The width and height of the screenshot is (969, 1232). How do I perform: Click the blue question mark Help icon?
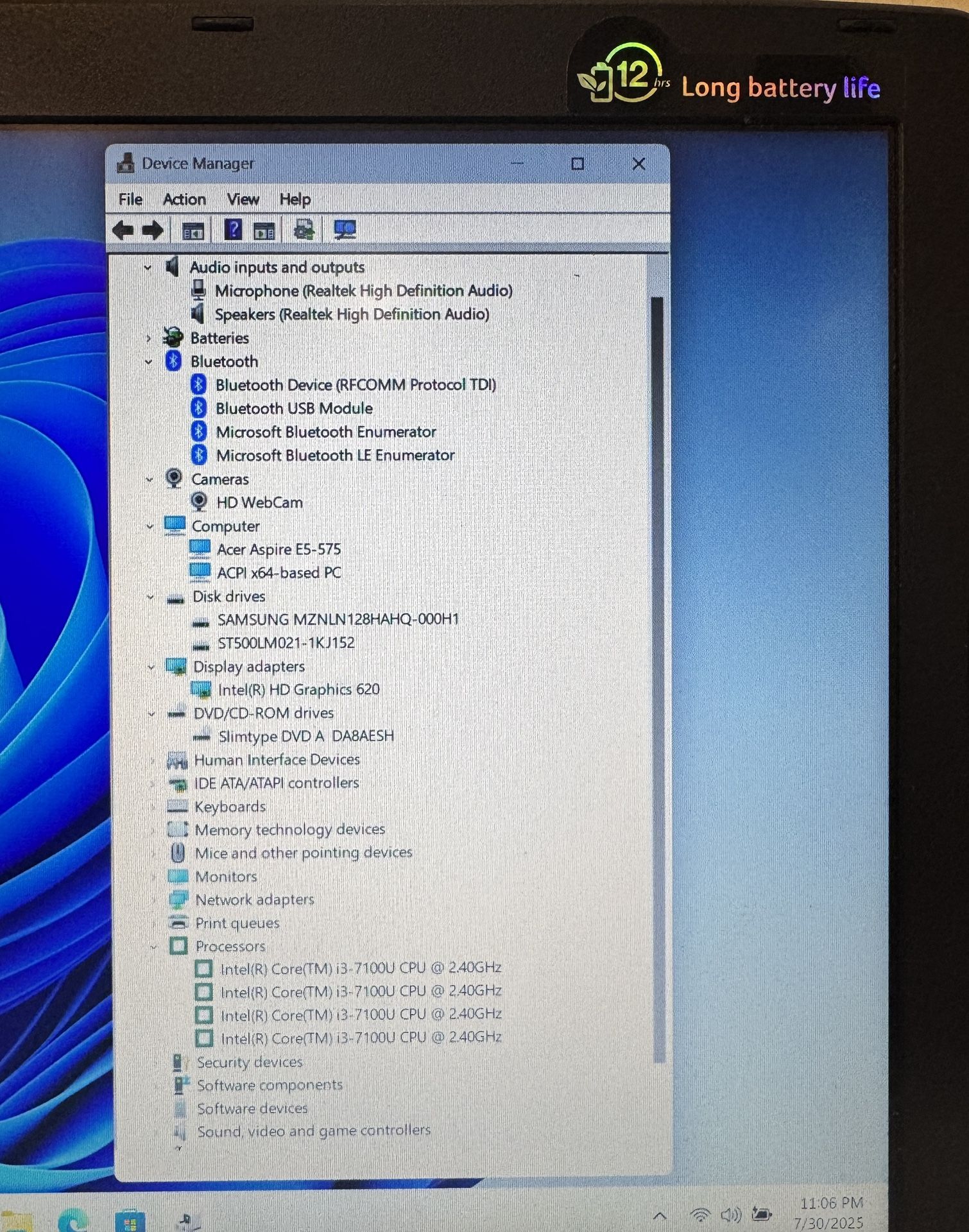[232, 229]
